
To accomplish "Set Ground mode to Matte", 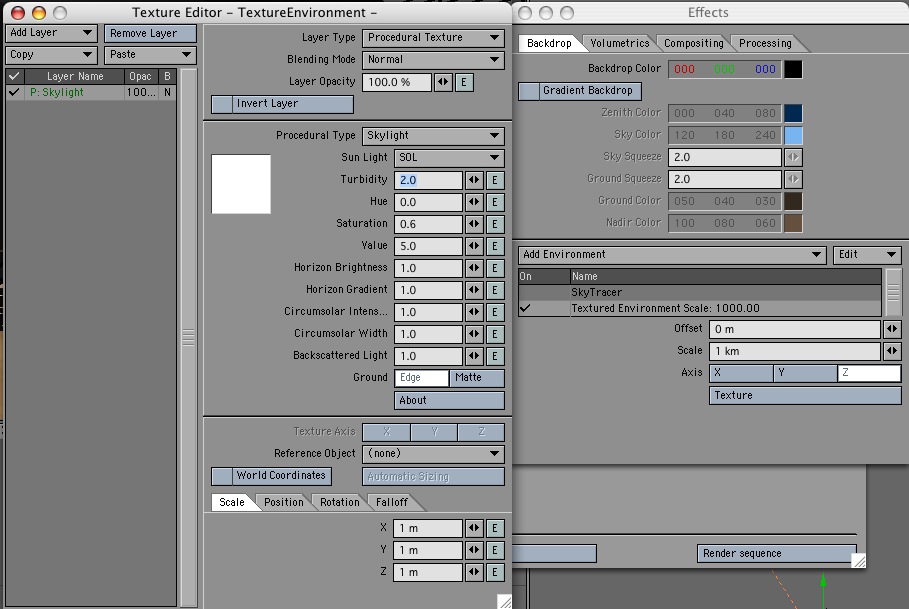I will click(477, 378).
